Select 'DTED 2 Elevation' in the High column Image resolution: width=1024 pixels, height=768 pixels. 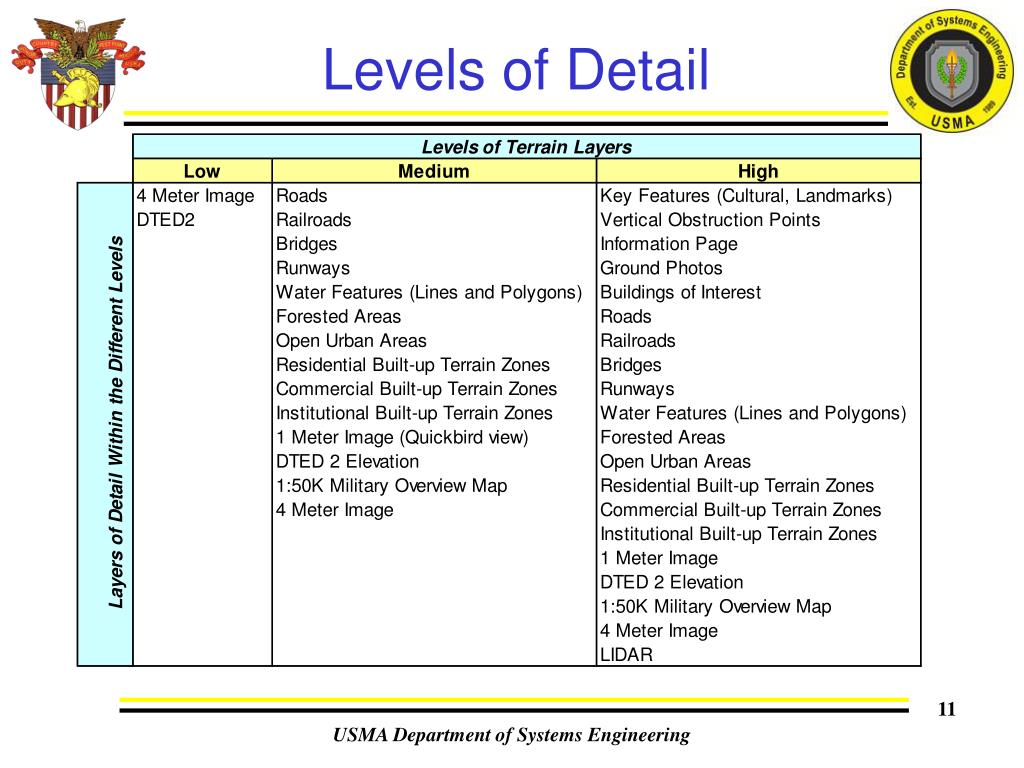click(x=671, y=583)
